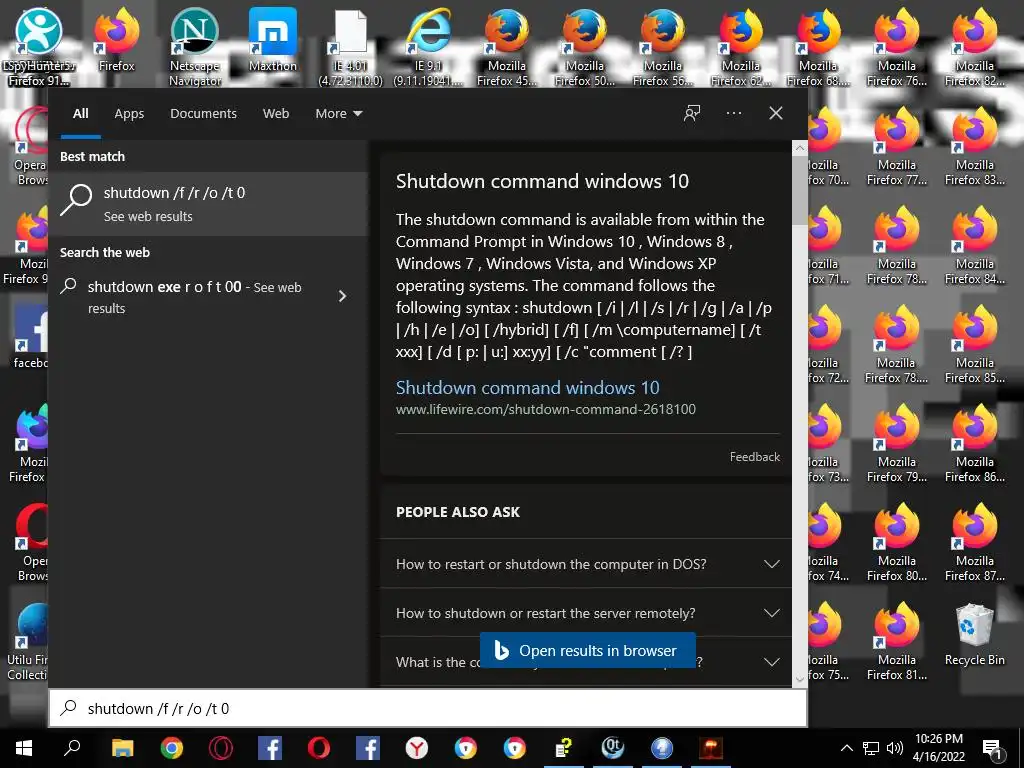
Task: Click the search box containing 'shutdown /f /r /o /t 0'
Action: tap(428, 708)
